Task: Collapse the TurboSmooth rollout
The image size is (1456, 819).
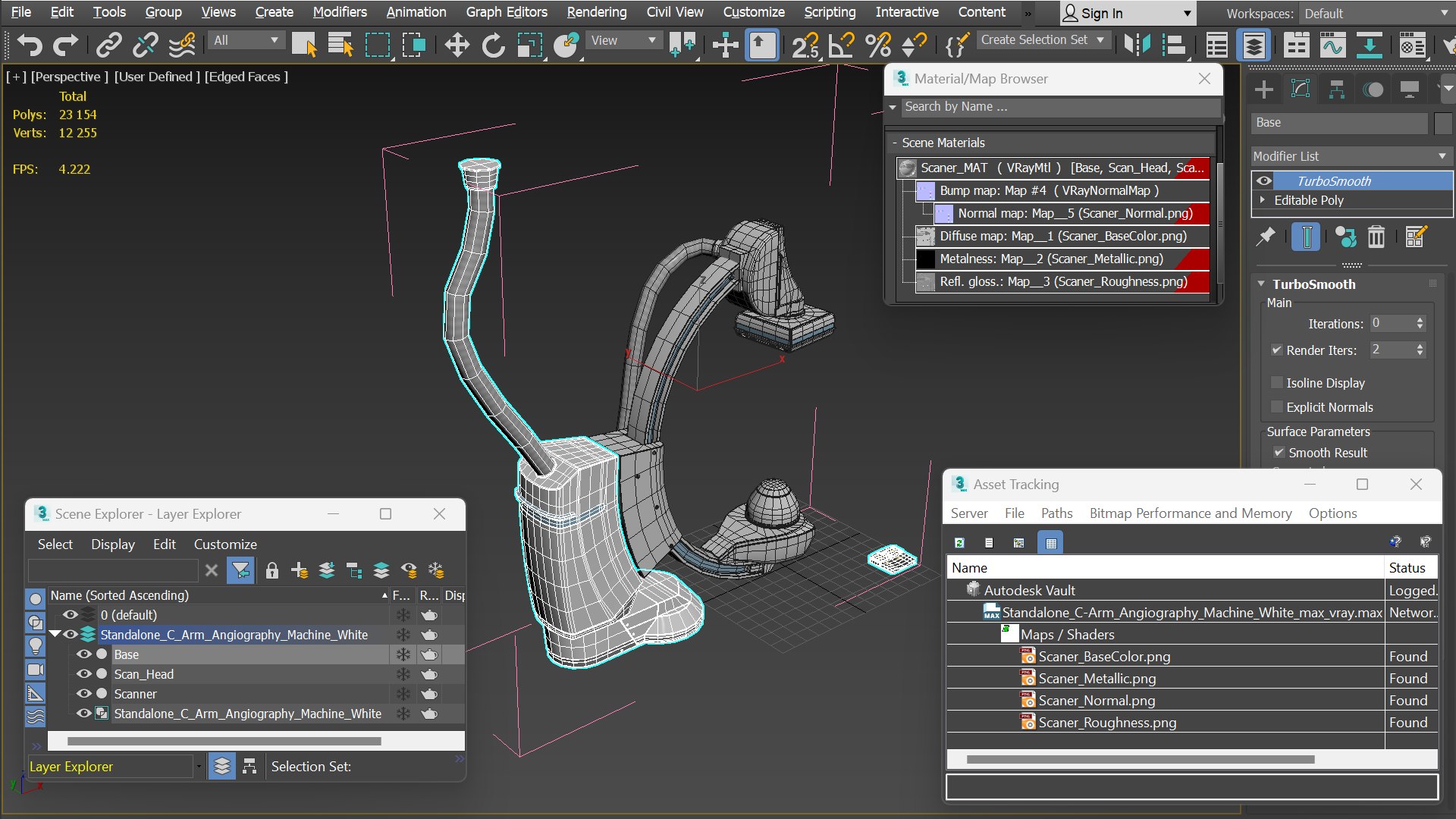Action: click(1261, 284)
